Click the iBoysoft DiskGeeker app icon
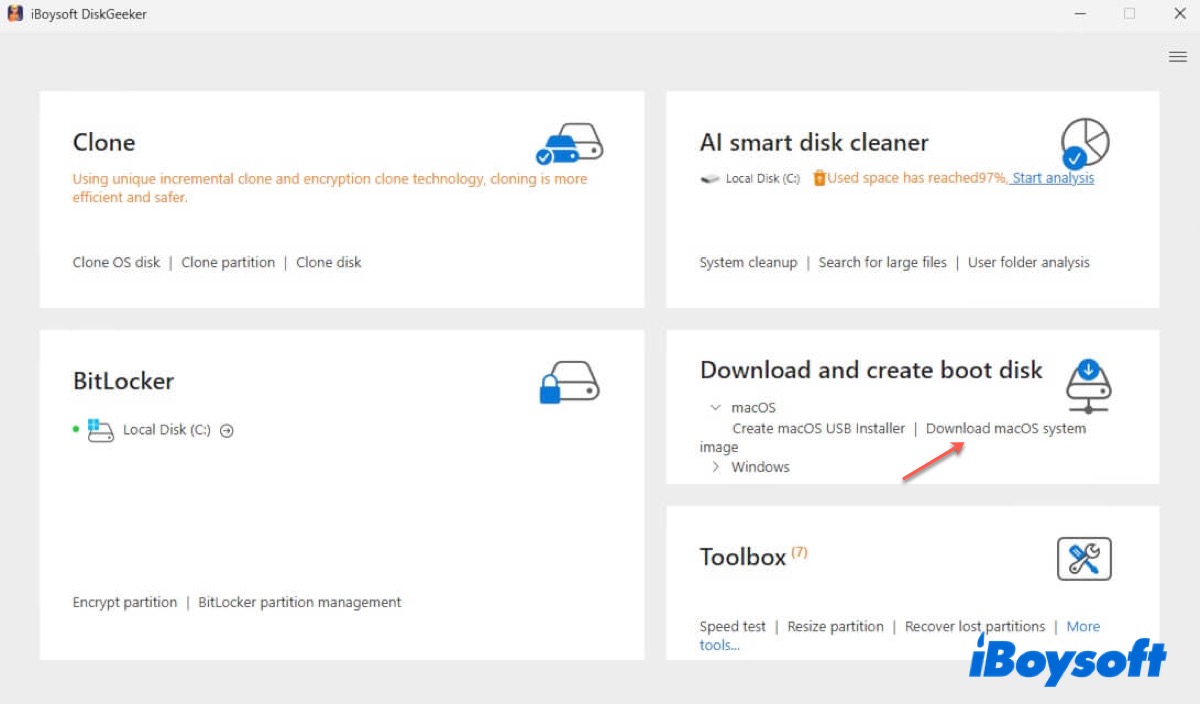Screen dimensions: 1200x704 (15, 14)
